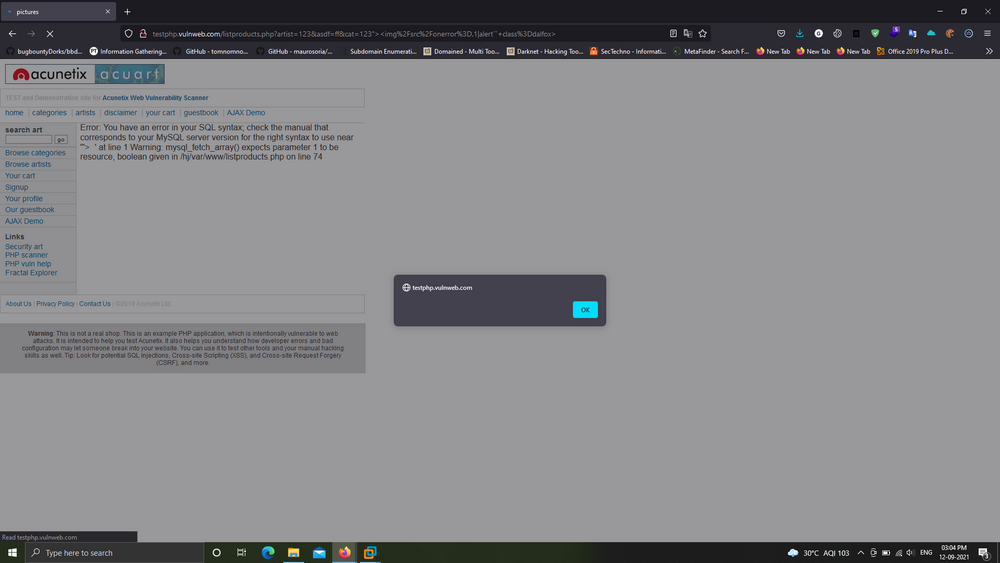Open Your profile sidebar link

pyautogui.click(x=24, y=199)
